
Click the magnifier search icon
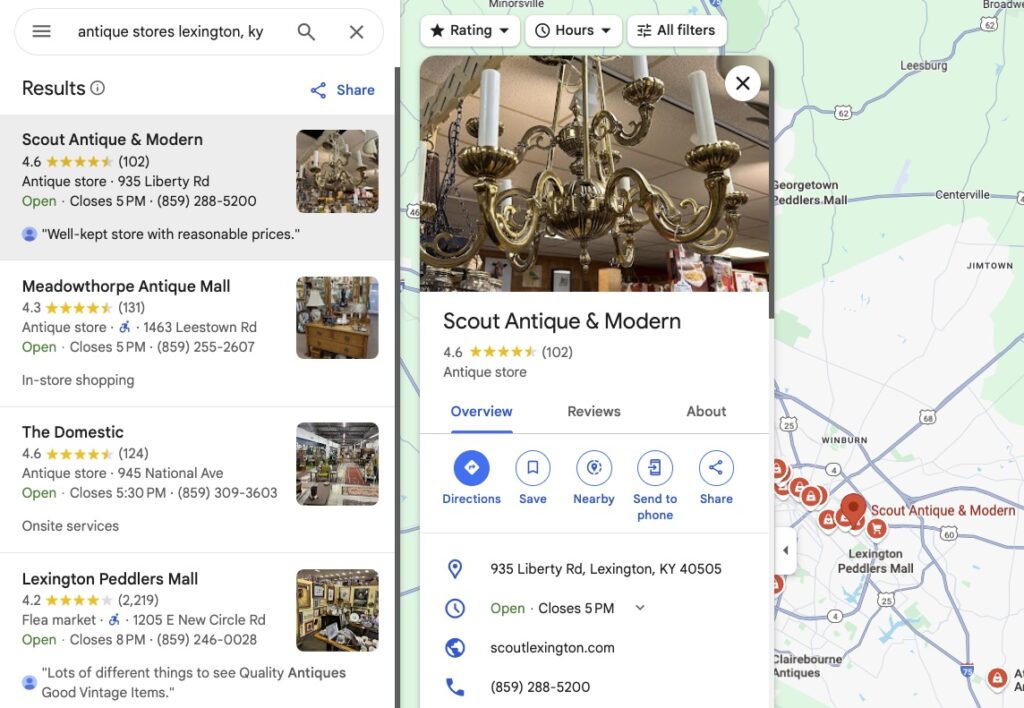306,31
